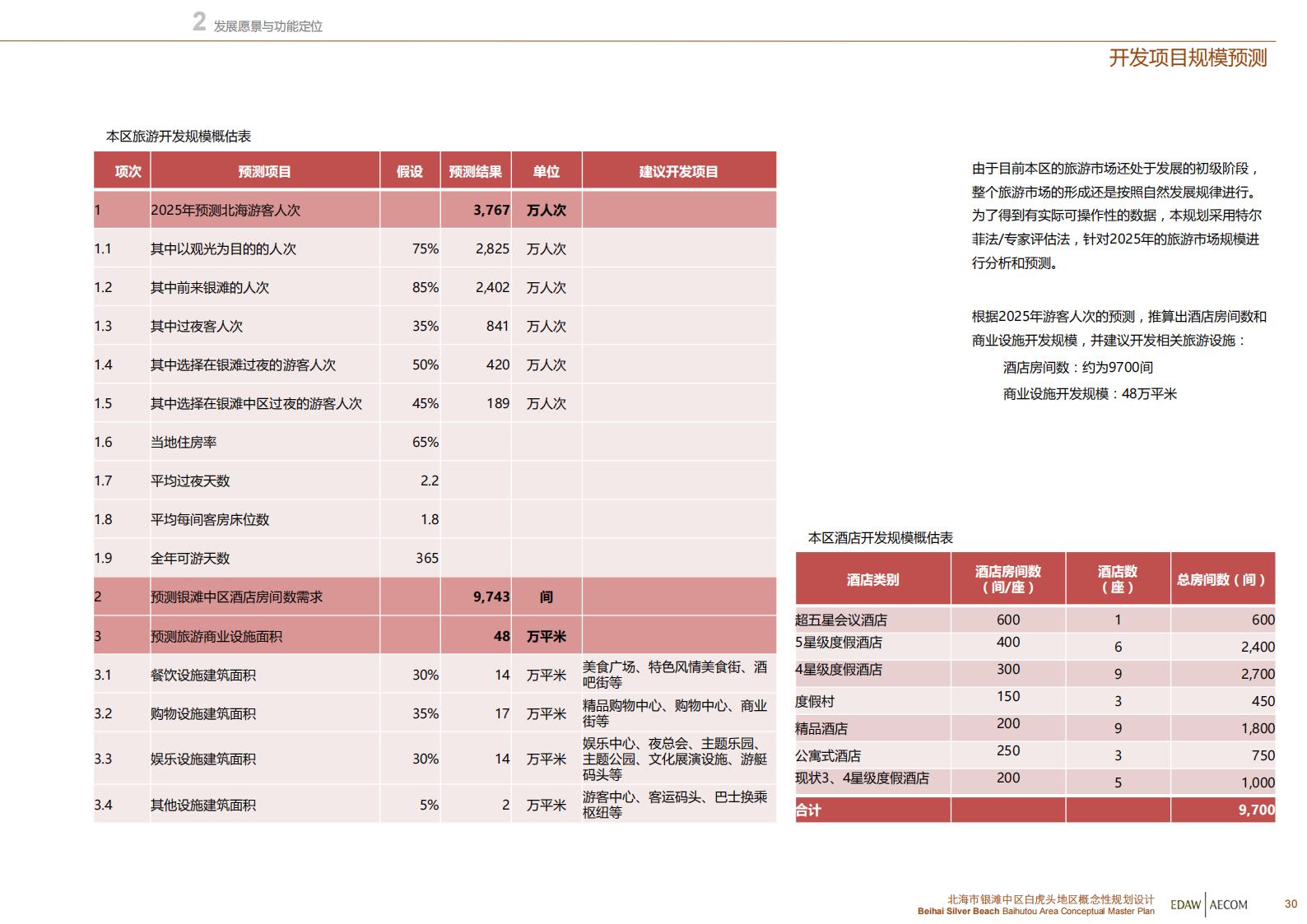1307x924 pixels.
Task: Select row 其中选择在银滩过夜的游客人次
Action: pyautogui.click(x=435, y=364)
